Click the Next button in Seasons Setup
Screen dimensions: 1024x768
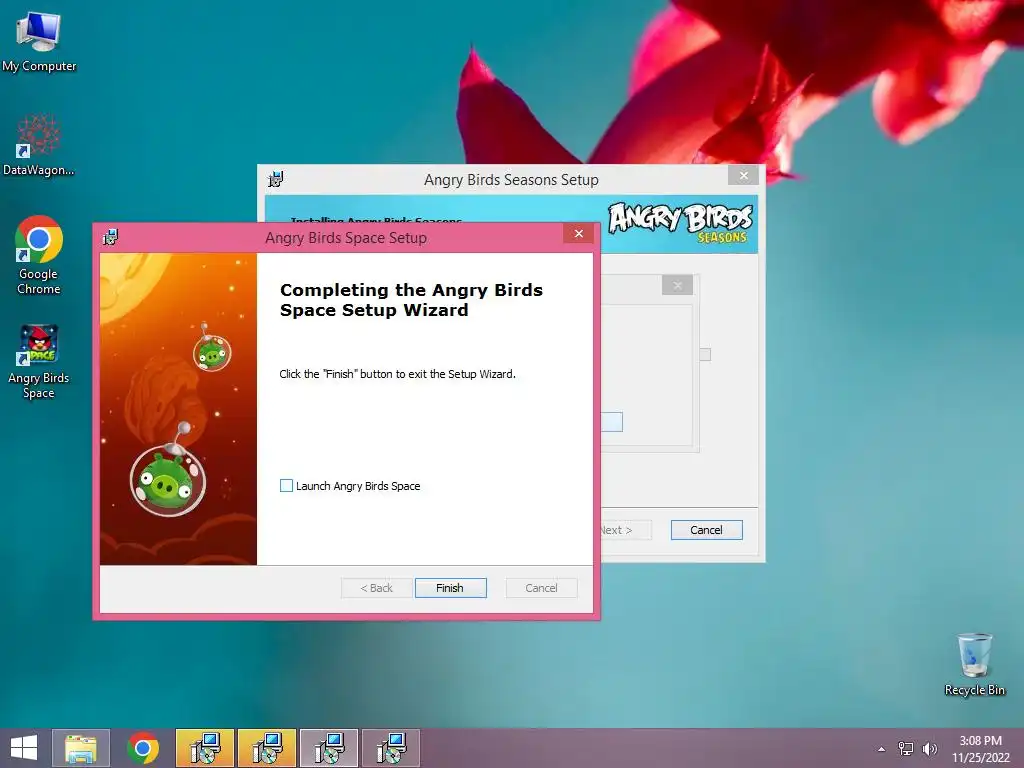(626, 530)
